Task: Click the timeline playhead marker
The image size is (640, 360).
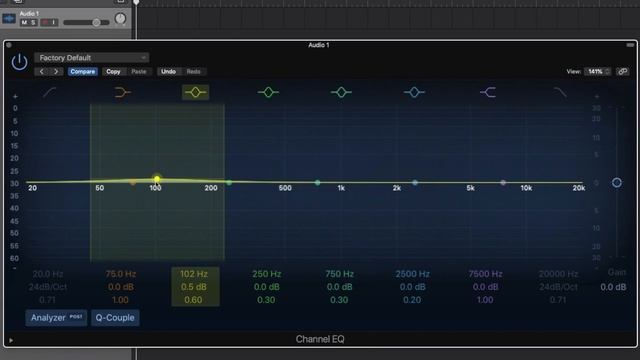Action: 136,2
